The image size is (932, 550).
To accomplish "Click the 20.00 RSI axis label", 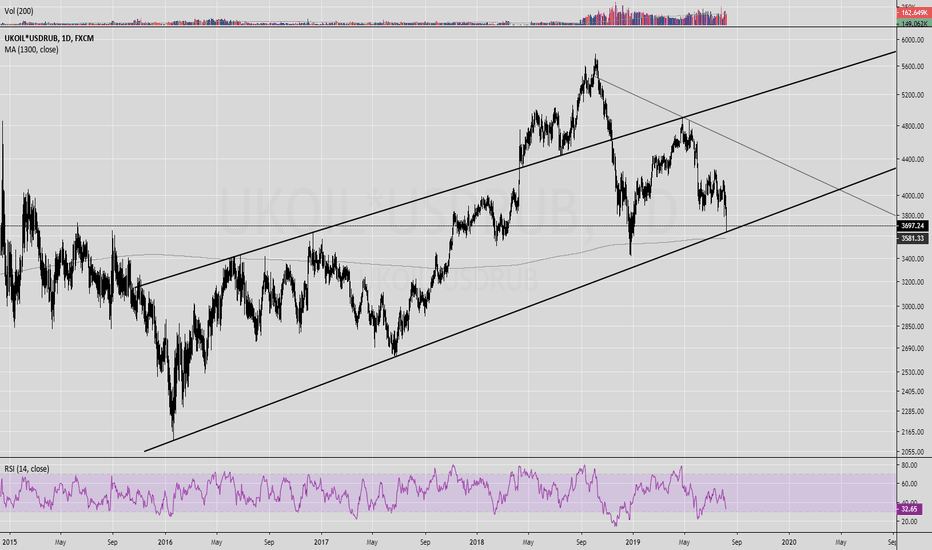I will point(909,521).
